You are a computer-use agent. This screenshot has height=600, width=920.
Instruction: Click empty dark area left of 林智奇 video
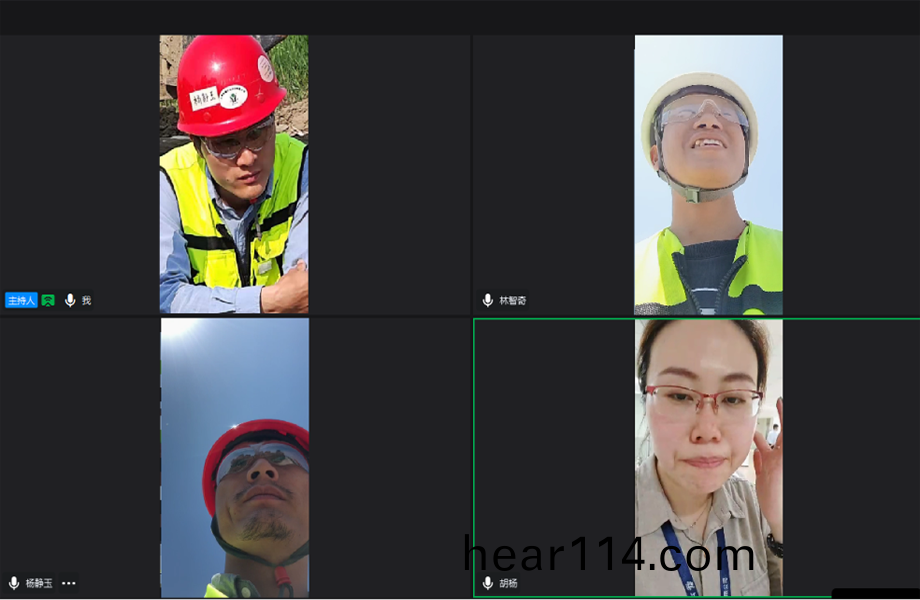553,175
